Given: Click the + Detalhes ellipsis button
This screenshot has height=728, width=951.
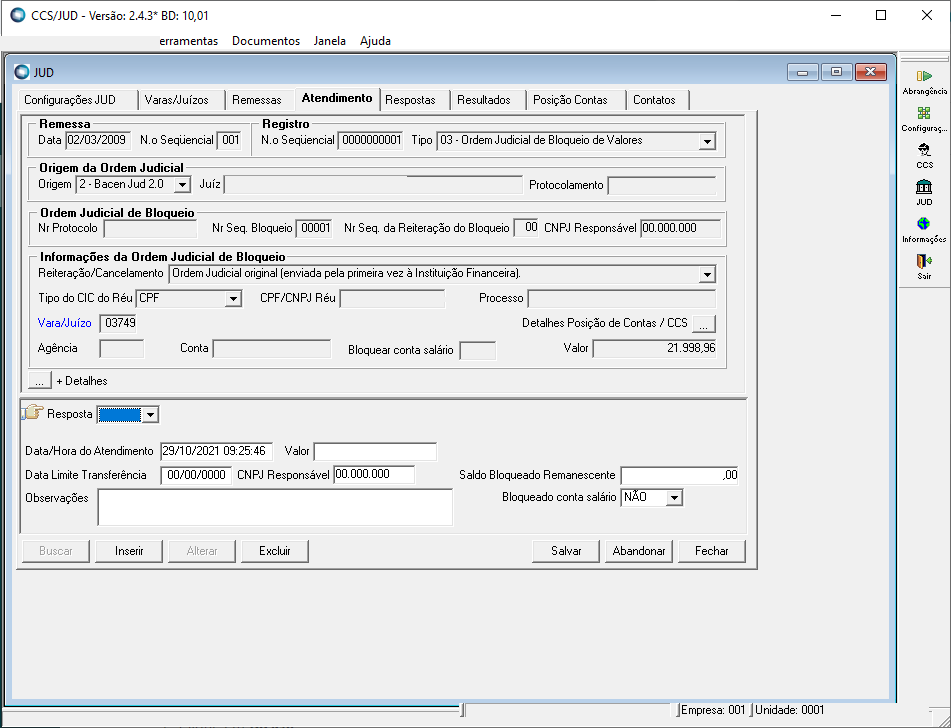Looking at the screenshot, I should pyautogui.click(x=39, y=381).
